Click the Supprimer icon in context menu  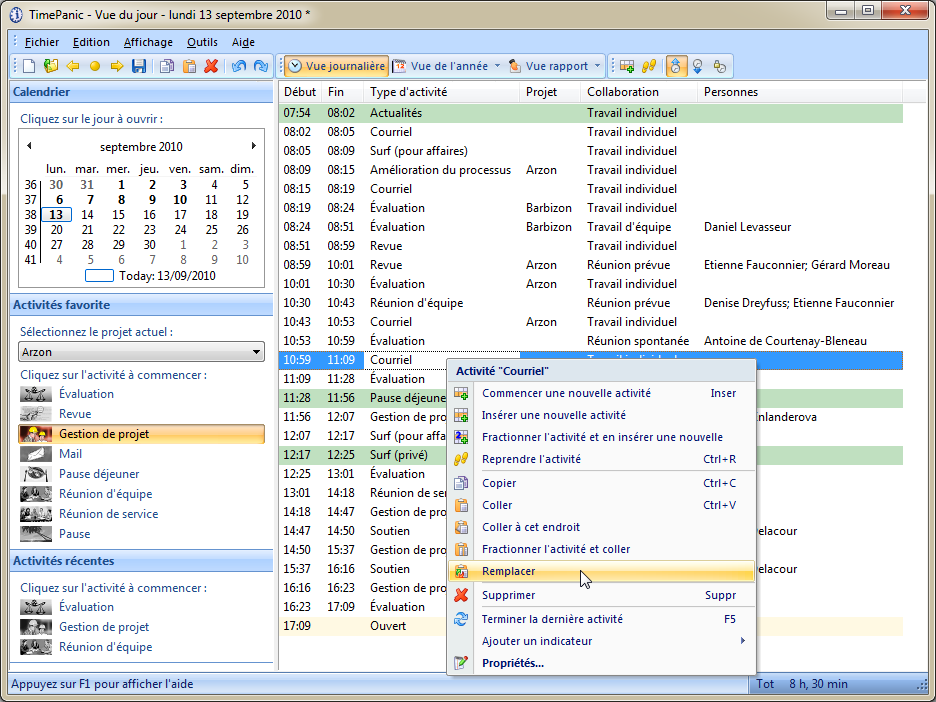coord(461,595)
